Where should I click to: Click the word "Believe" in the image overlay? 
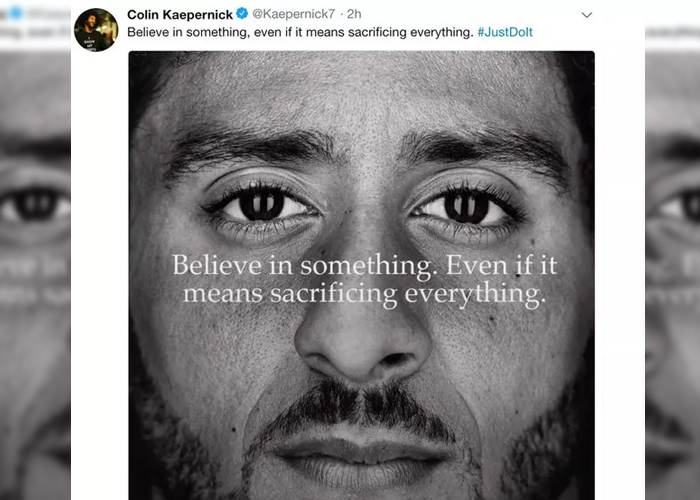(217, 265)
